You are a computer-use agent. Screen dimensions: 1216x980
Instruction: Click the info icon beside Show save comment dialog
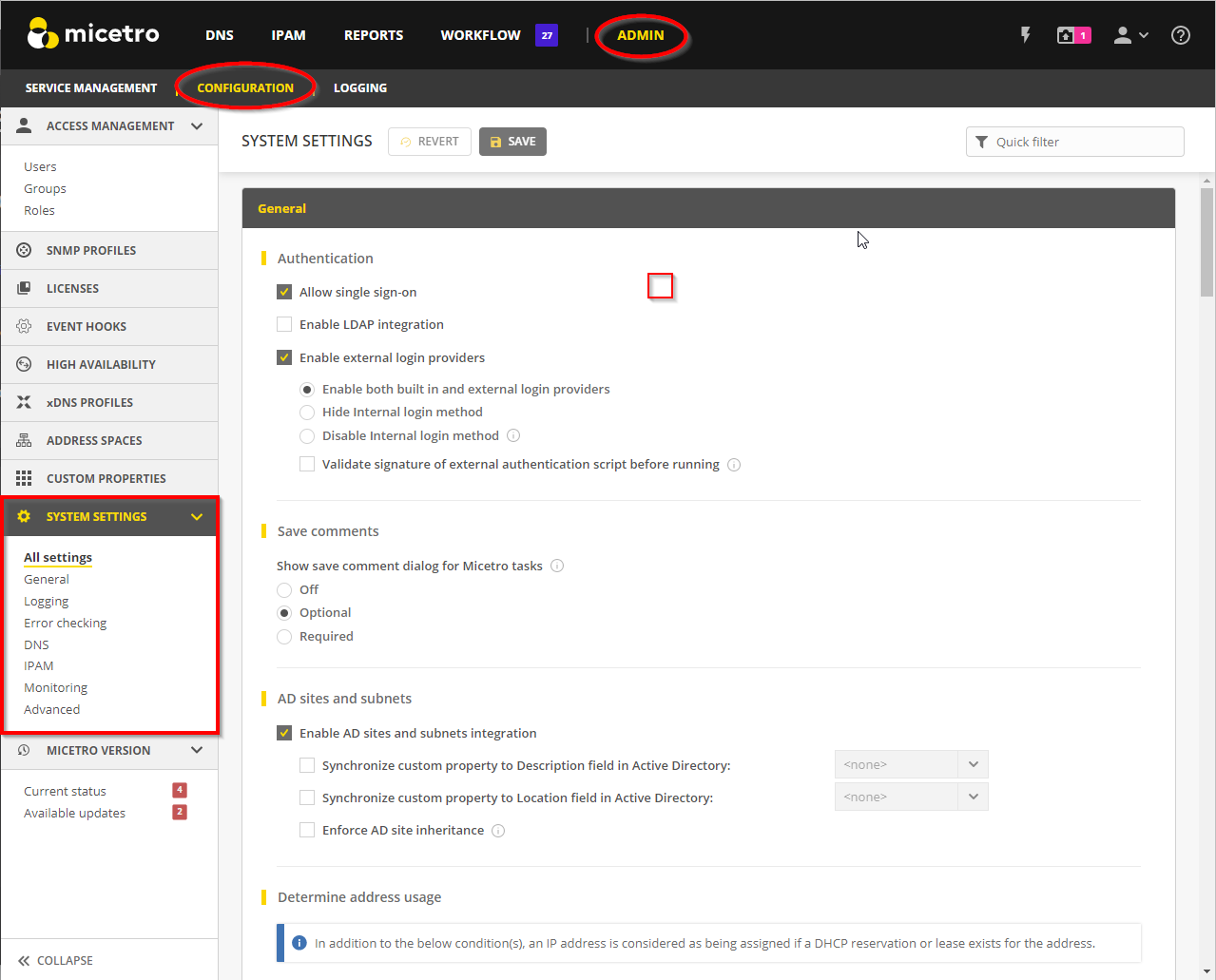[557, 566]
